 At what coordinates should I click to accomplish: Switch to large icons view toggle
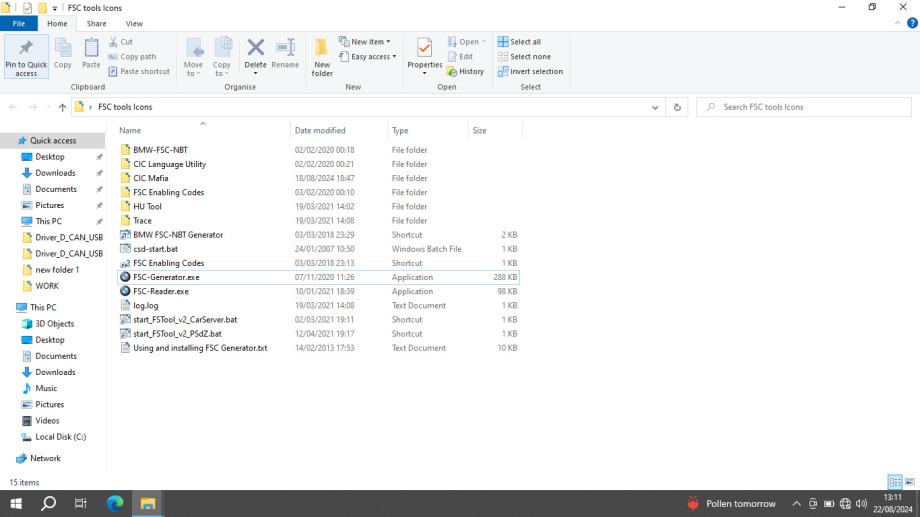click(x=908, y=482)
